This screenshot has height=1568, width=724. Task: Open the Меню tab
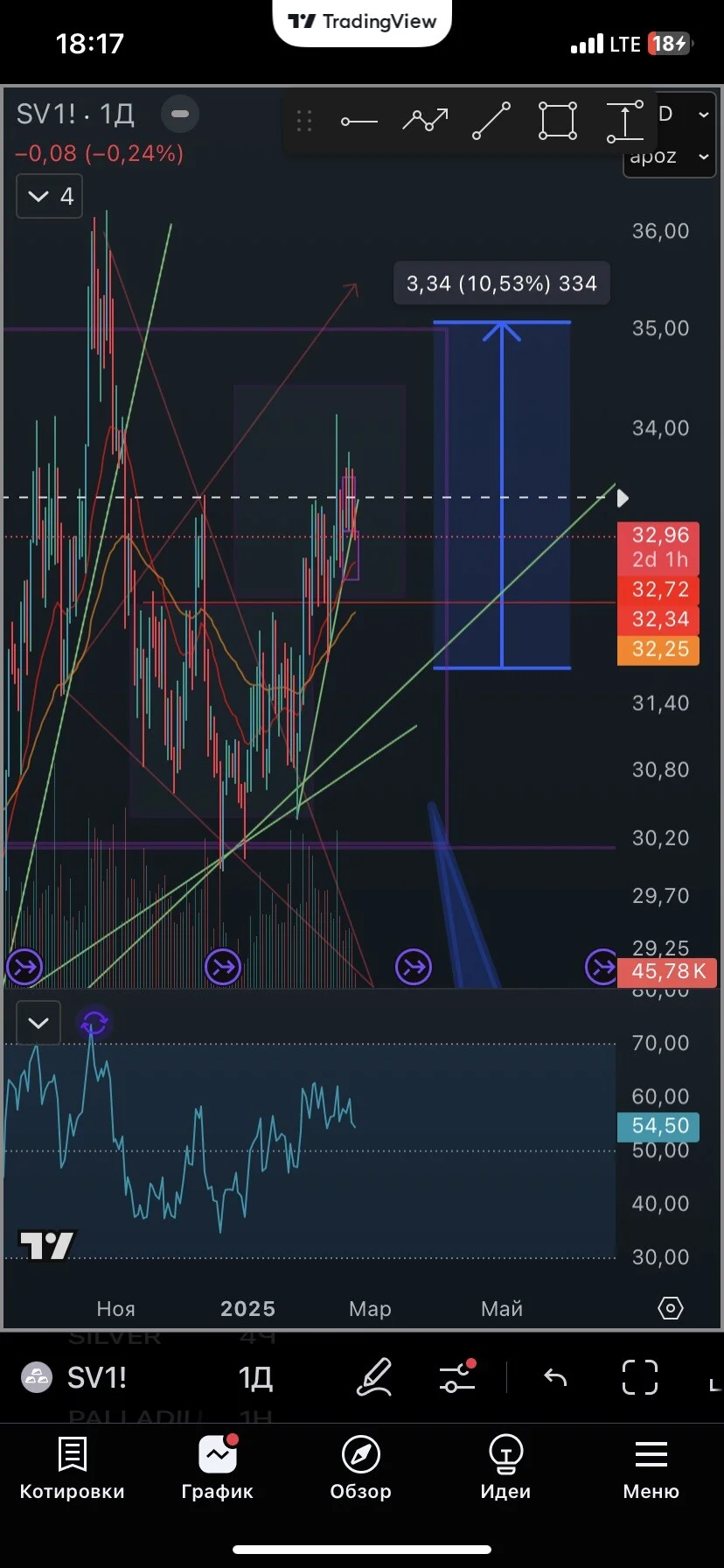[651, 1469]
